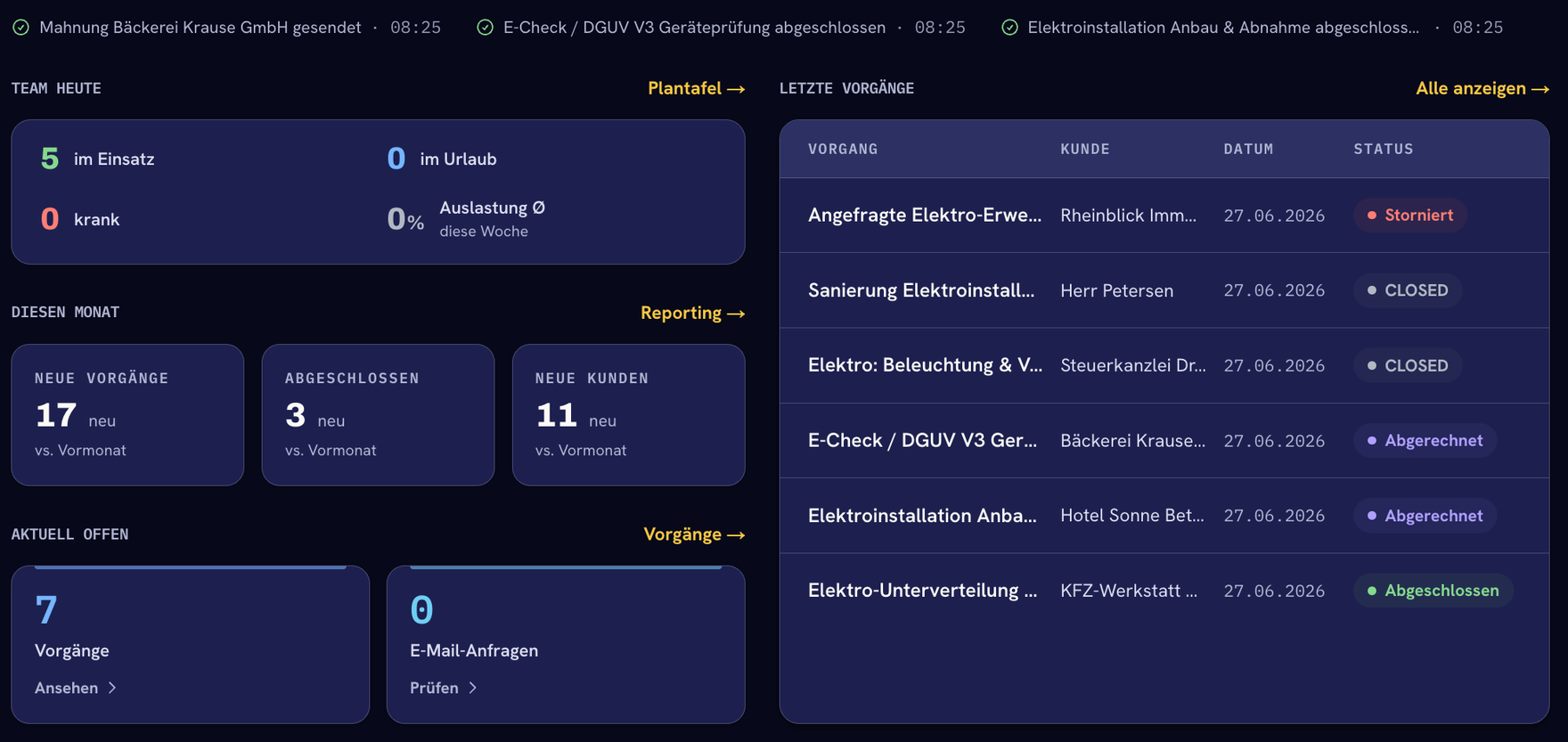
Task: Click the Elektroinstallation Anbau & Abnahme notification text
Action: (1223, 28)
